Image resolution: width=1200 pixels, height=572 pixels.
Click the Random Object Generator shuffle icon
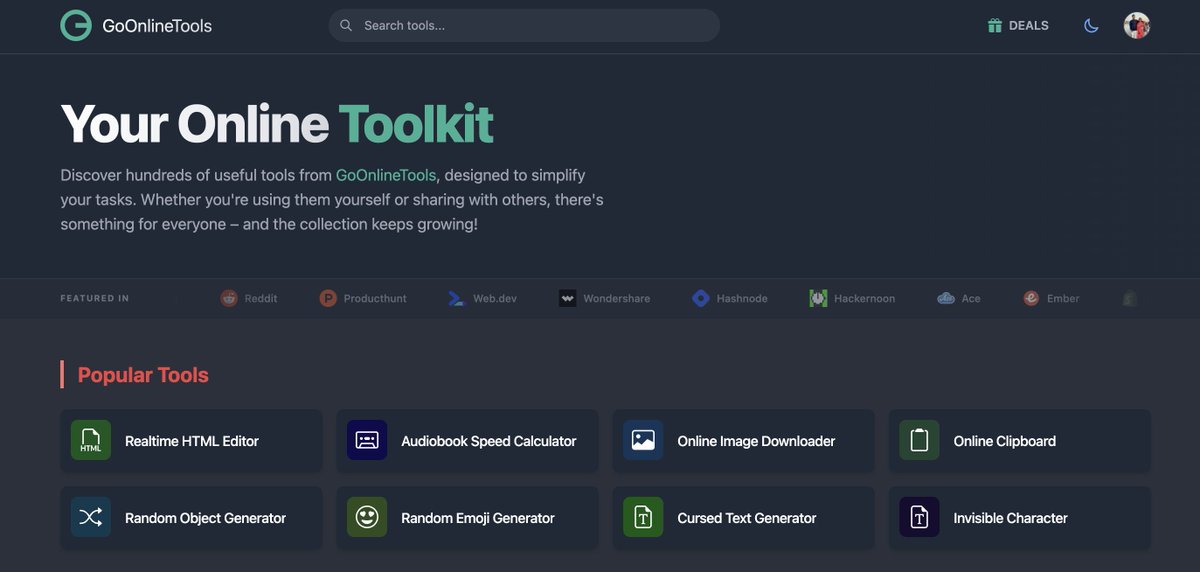click(x=91, y=517)
